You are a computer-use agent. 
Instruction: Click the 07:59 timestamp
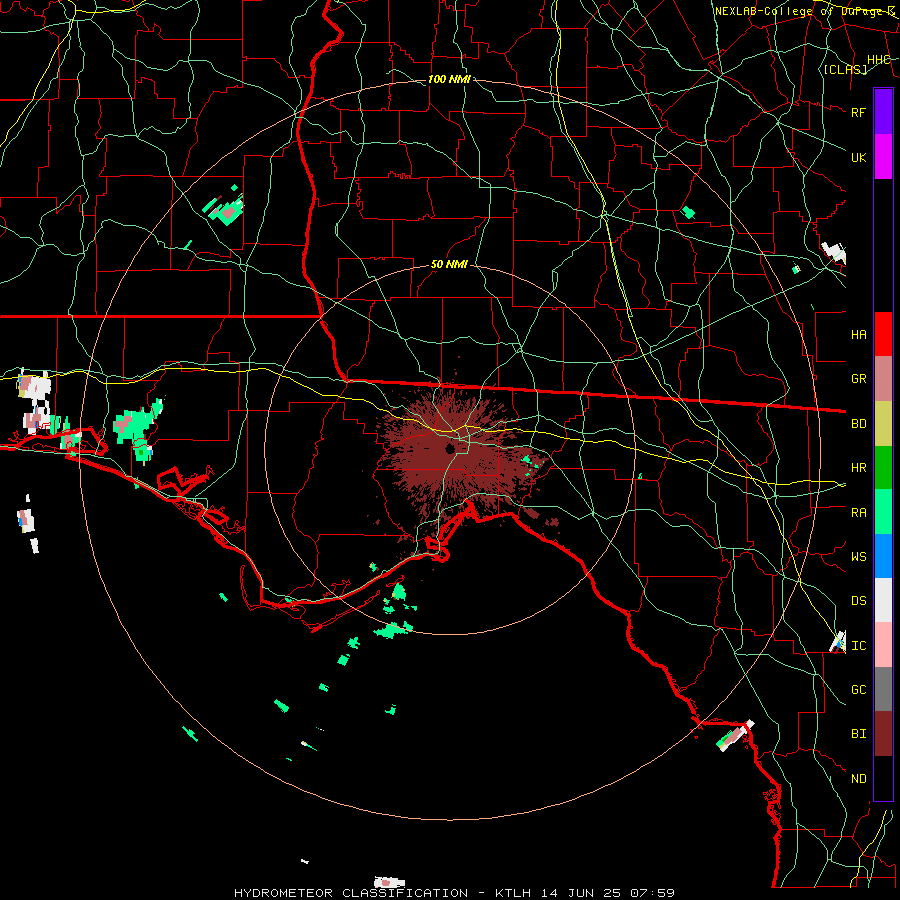pyautogui.click(x=652, y=893)
